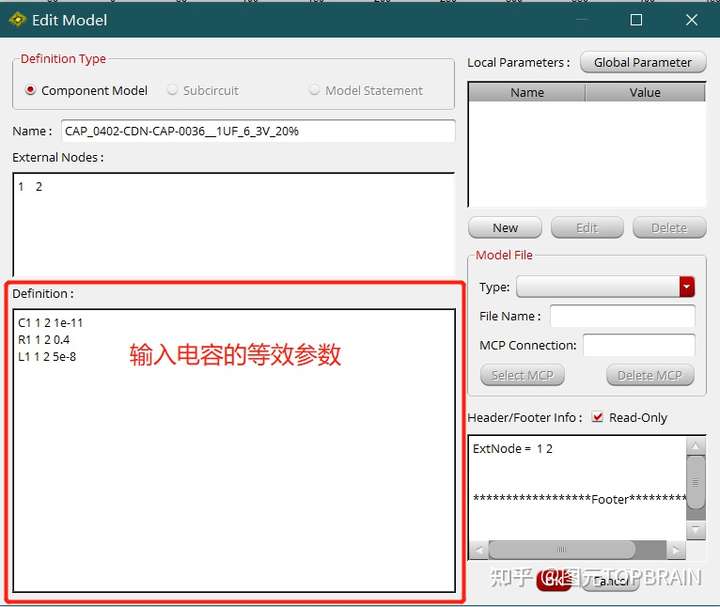Click the vertical scrollbar thumb in Header/Footer box

tap(696, 482)
